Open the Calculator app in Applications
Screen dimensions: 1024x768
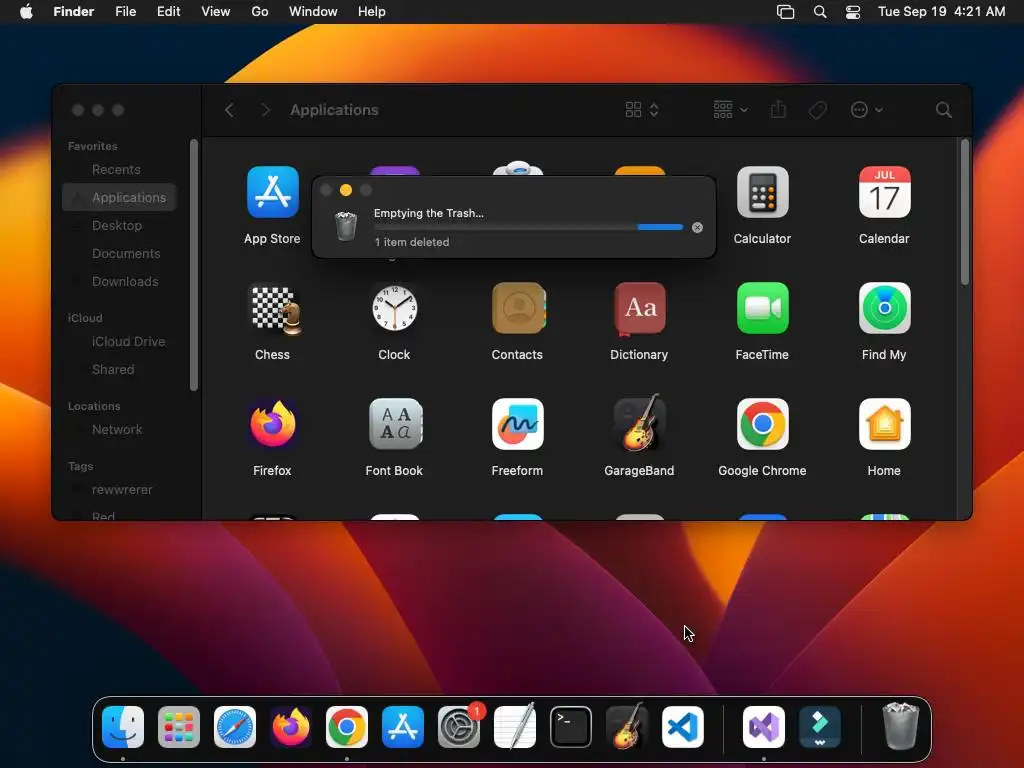[762, 192]
